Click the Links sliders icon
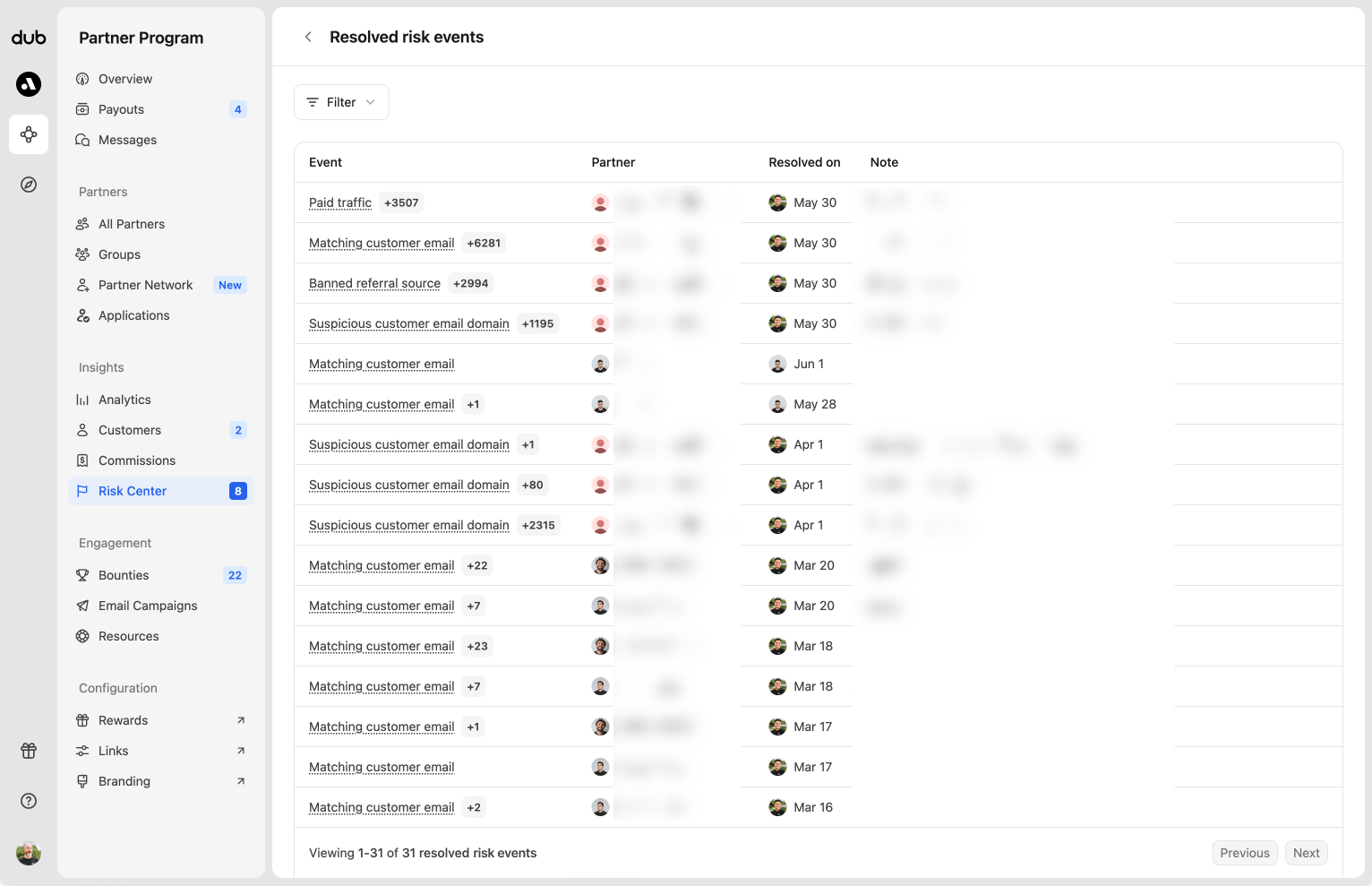This screenshot has width=1372, height=886. pyautogui.click(x=82, y=751)
